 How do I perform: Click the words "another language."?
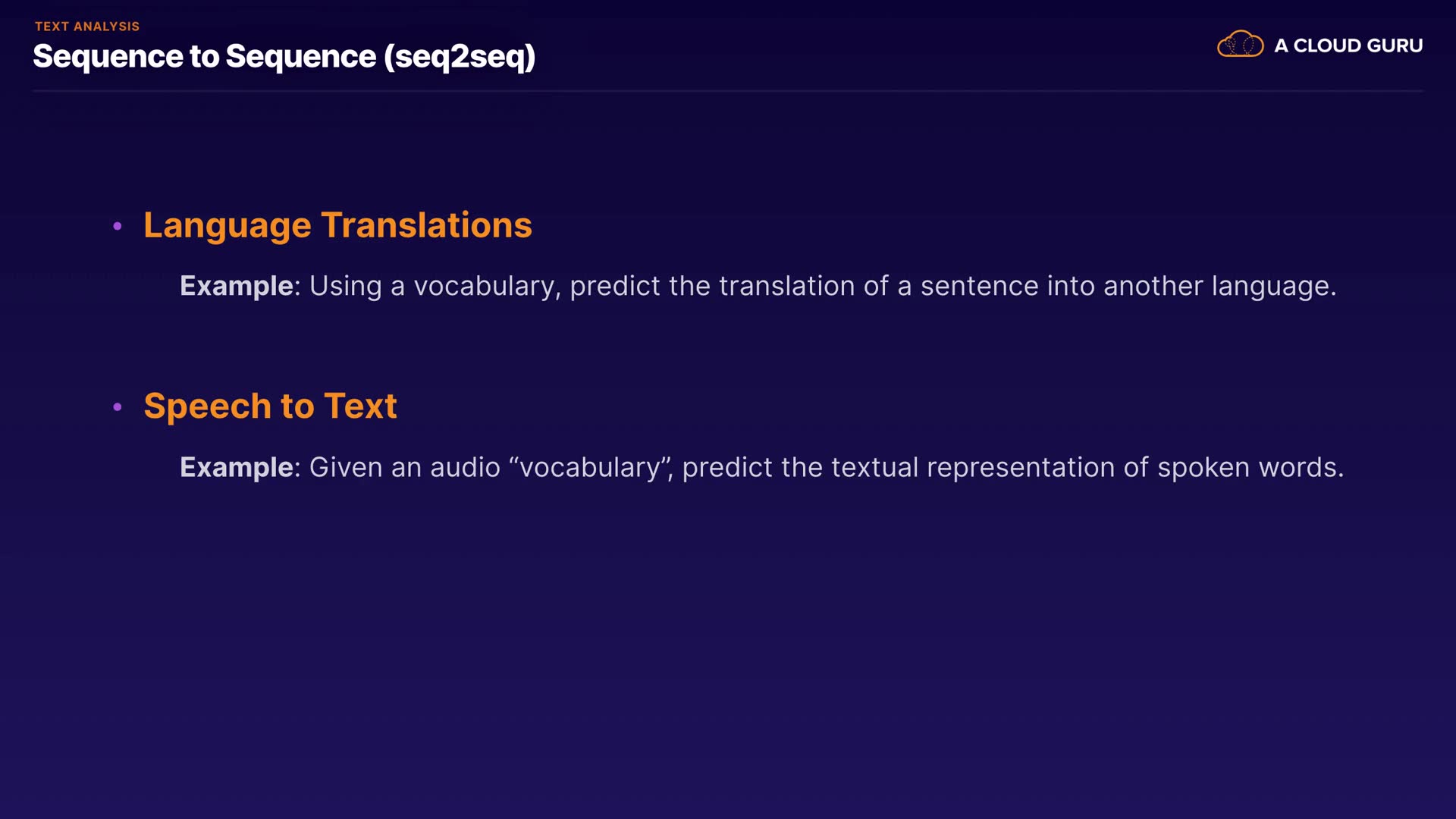point(1219,286)
